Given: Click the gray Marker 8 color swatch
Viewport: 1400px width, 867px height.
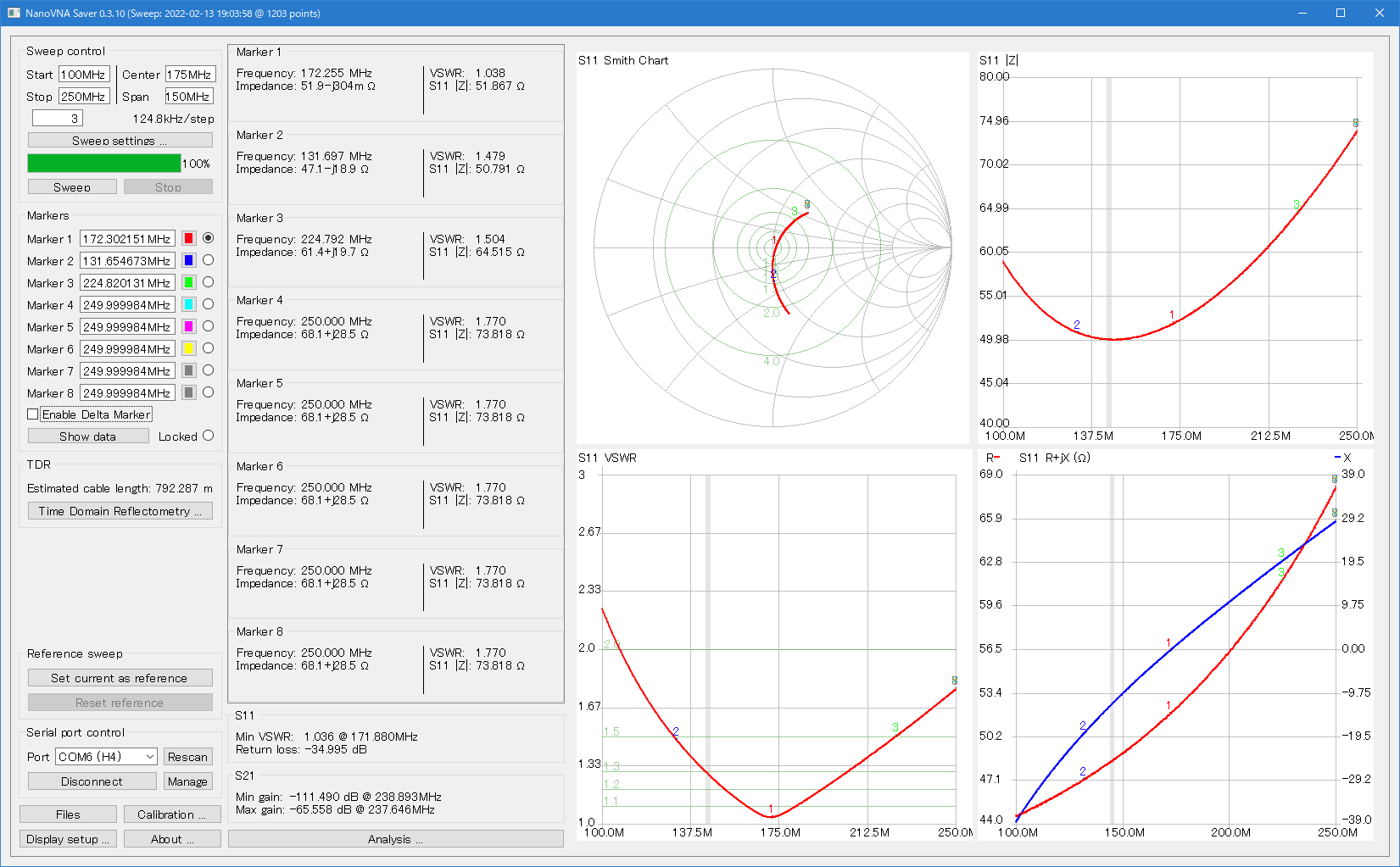Looking at the screenshot, I should [x=188, y=393].
